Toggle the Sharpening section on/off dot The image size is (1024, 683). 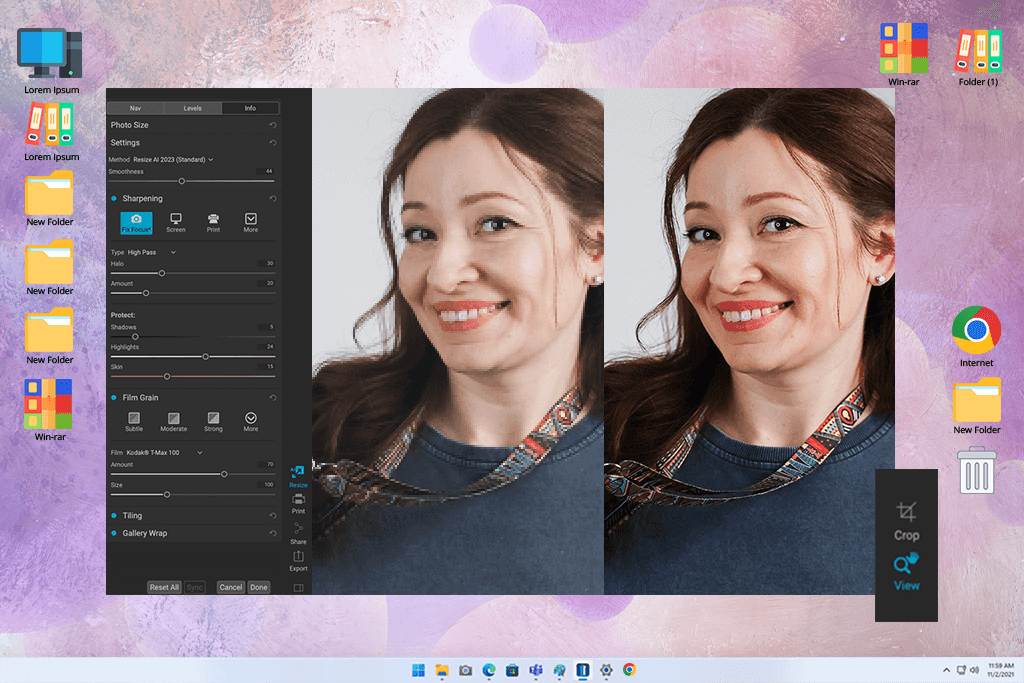coord(114,199)
